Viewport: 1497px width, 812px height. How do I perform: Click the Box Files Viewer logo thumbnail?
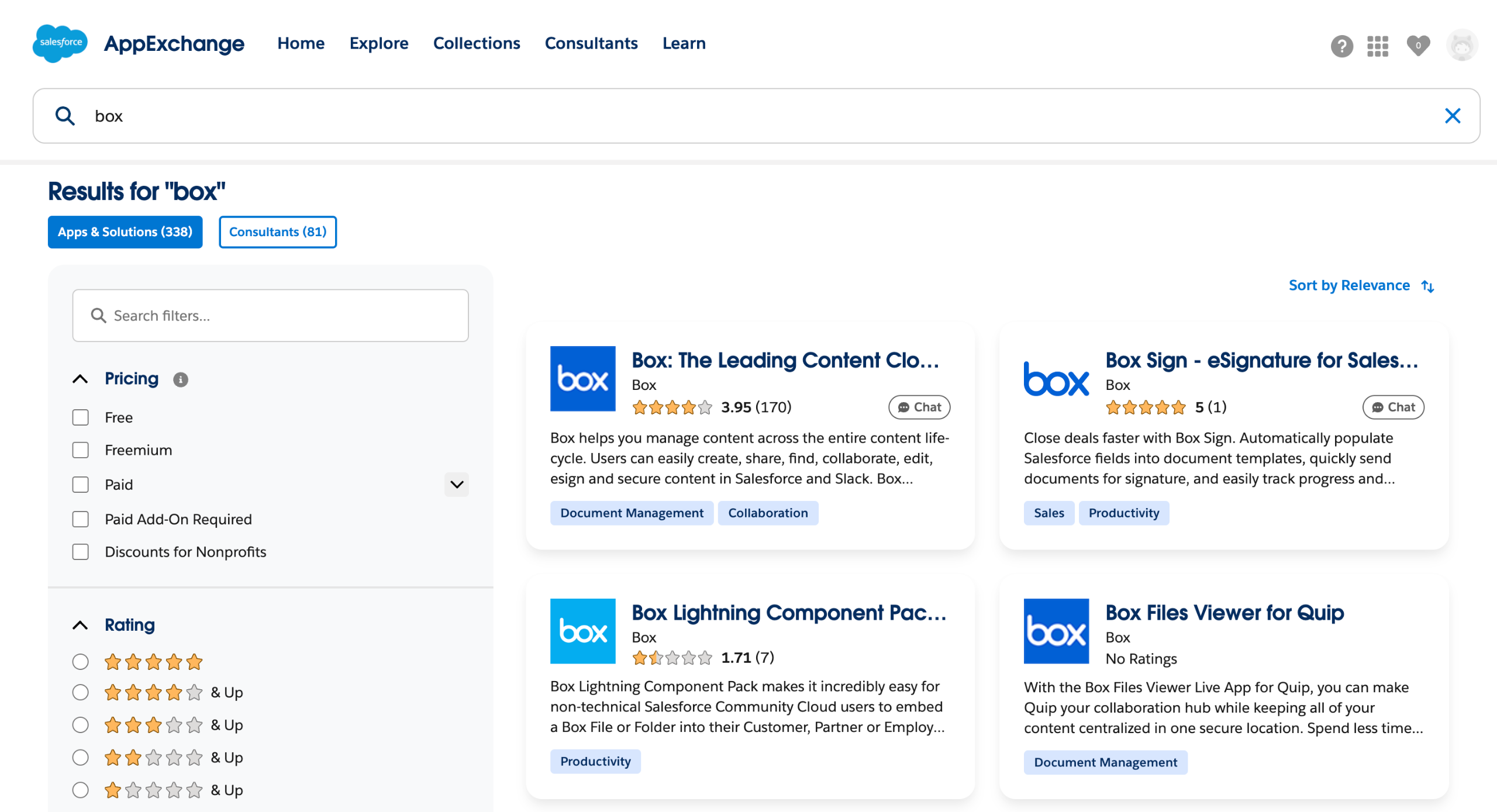pyautogui.click(x=1056, y=631)
